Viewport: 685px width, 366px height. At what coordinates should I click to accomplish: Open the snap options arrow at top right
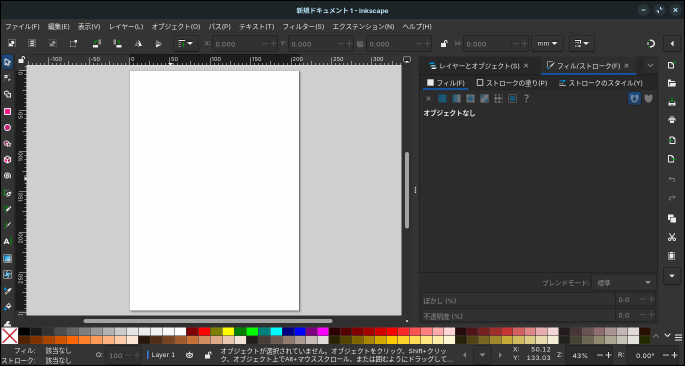tap(672, 44)
